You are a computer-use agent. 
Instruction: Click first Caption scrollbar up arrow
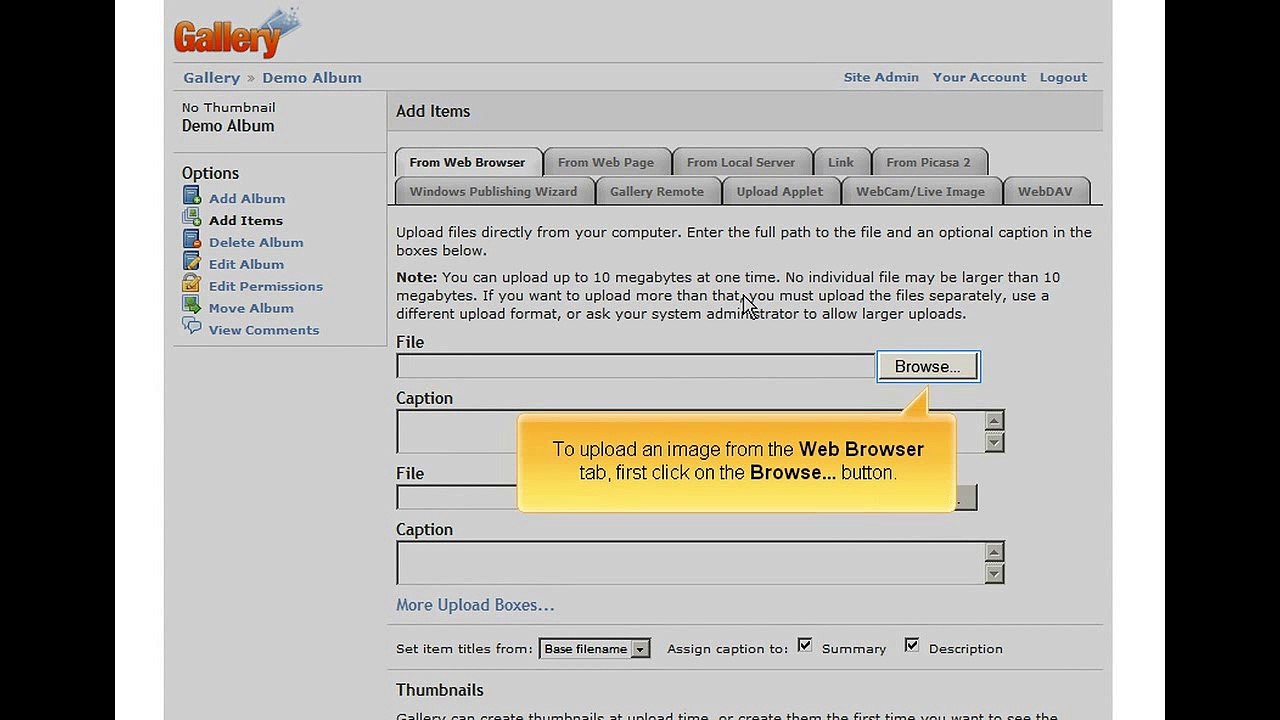994,421
